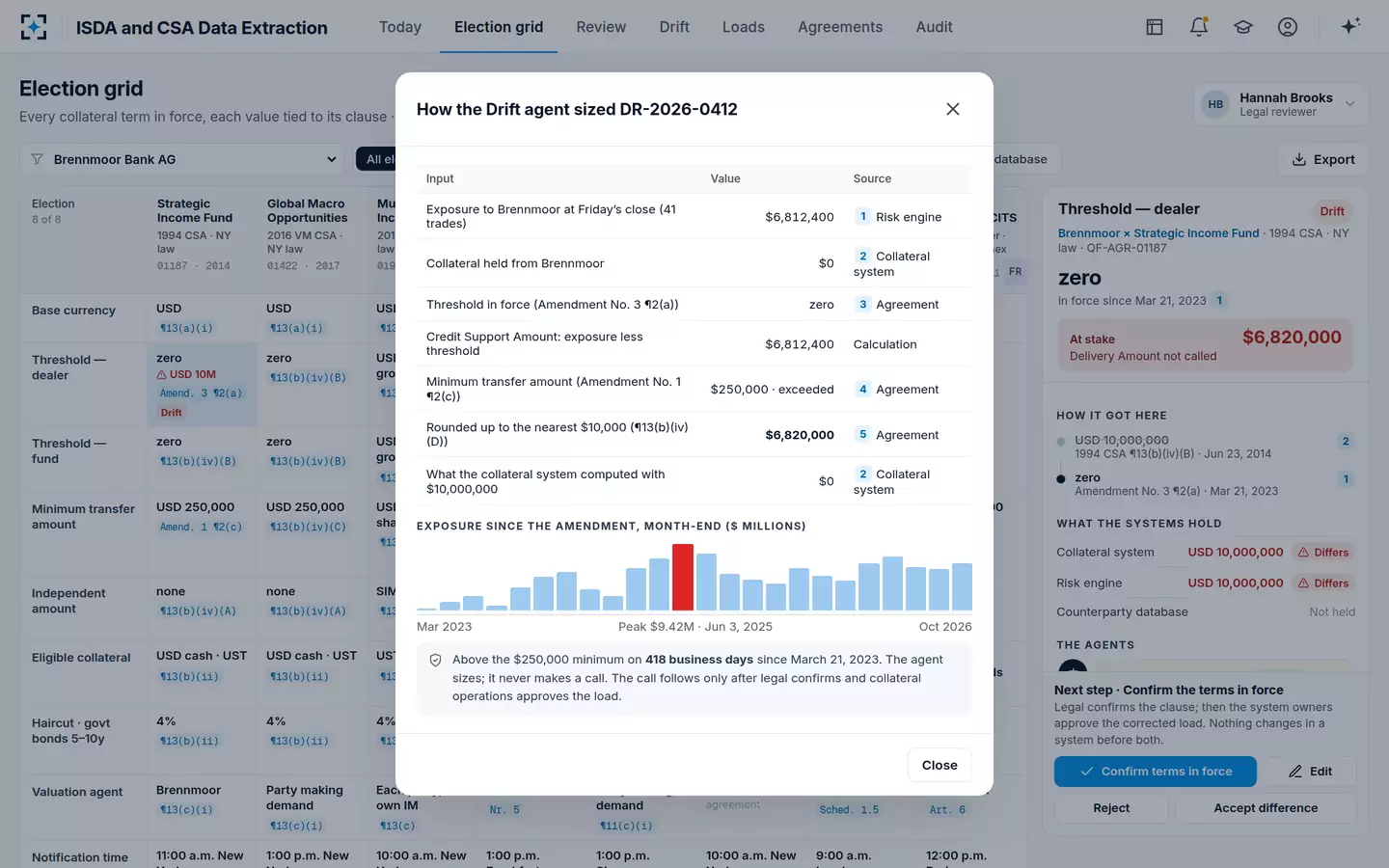
Task: Click the Edit button
Action: (1310, 772)
